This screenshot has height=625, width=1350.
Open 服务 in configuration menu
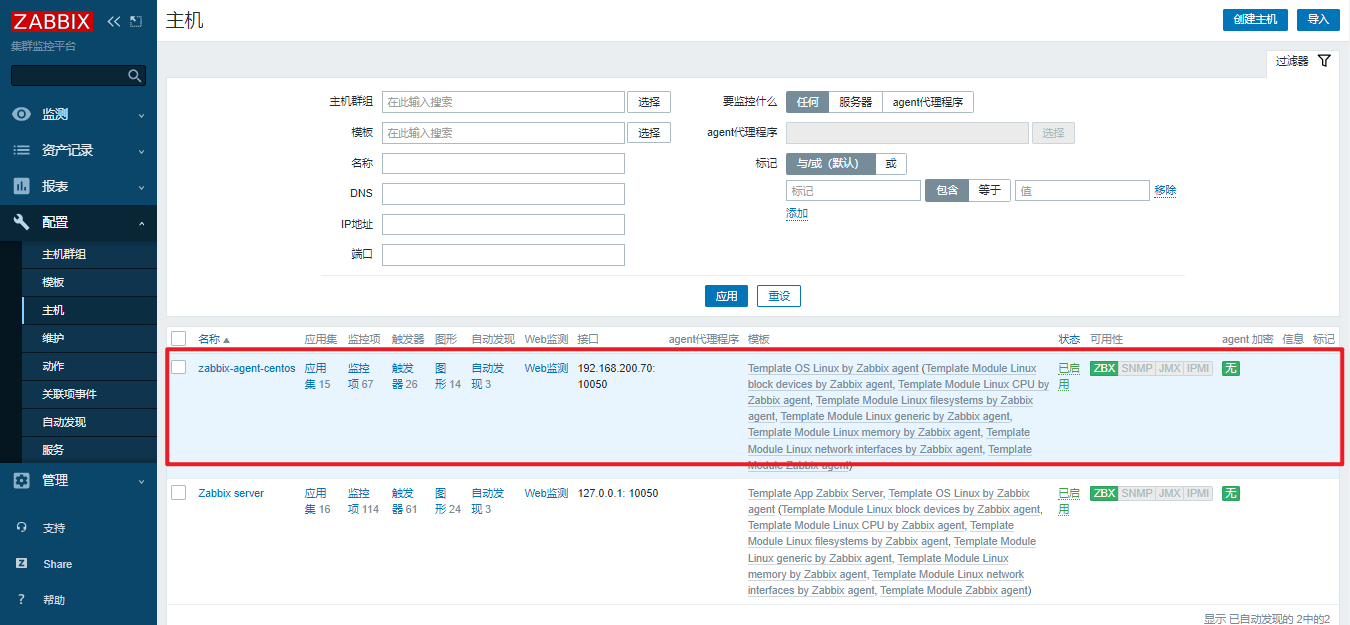pyautogui.click(x=53, y=450)
